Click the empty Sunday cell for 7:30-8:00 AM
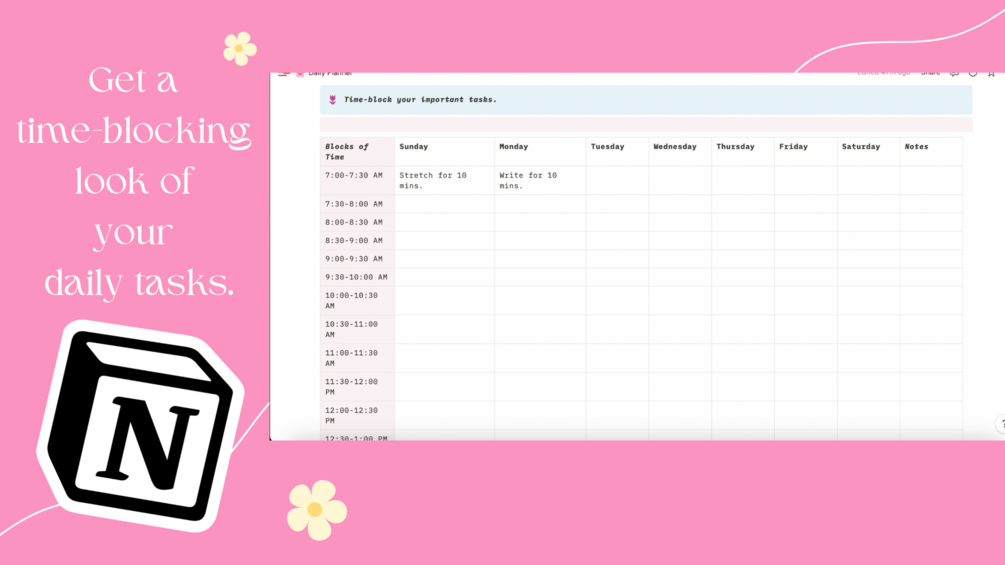This screenshot has height=565, width=1005. (444, 204)
